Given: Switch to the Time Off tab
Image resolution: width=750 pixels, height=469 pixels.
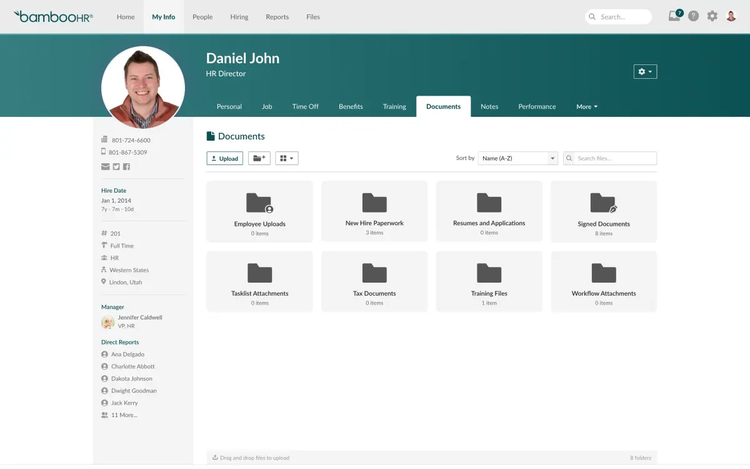Looking at the screenshot, I should pos(305,107).
